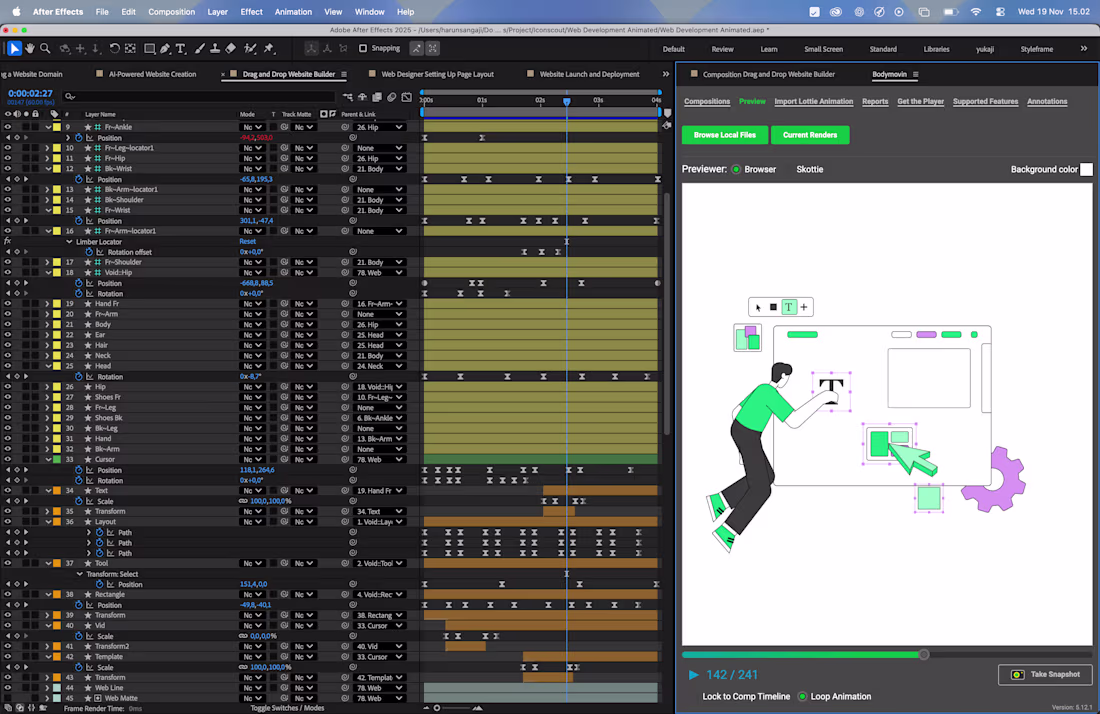This screenshot has height=714, width=1100.
Task: Collapse the Limber Locator effect group
Action: 69,242
